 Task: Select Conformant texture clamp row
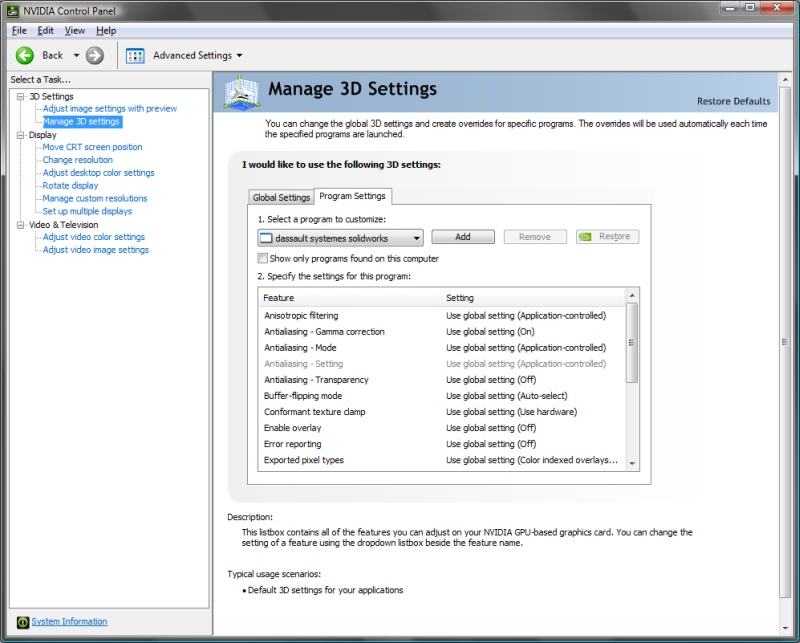(x=442, y=412)
